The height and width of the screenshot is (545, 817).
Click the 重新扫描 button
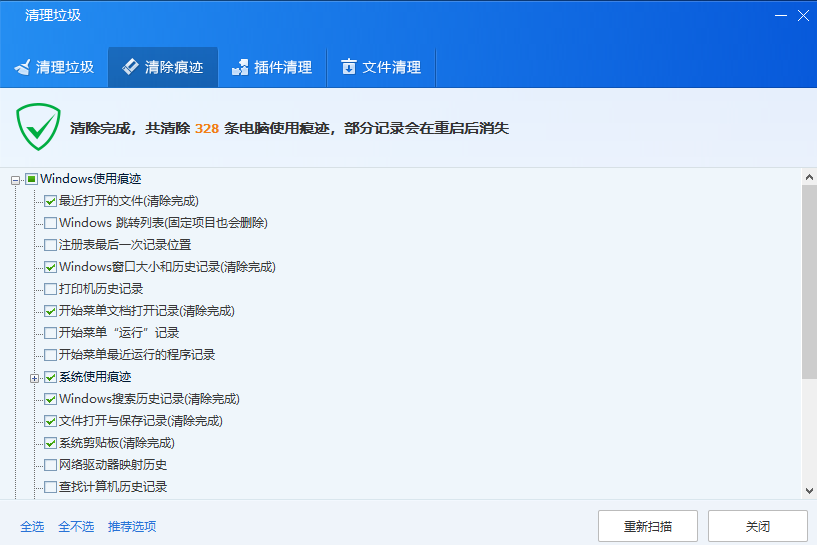(648, 526)
